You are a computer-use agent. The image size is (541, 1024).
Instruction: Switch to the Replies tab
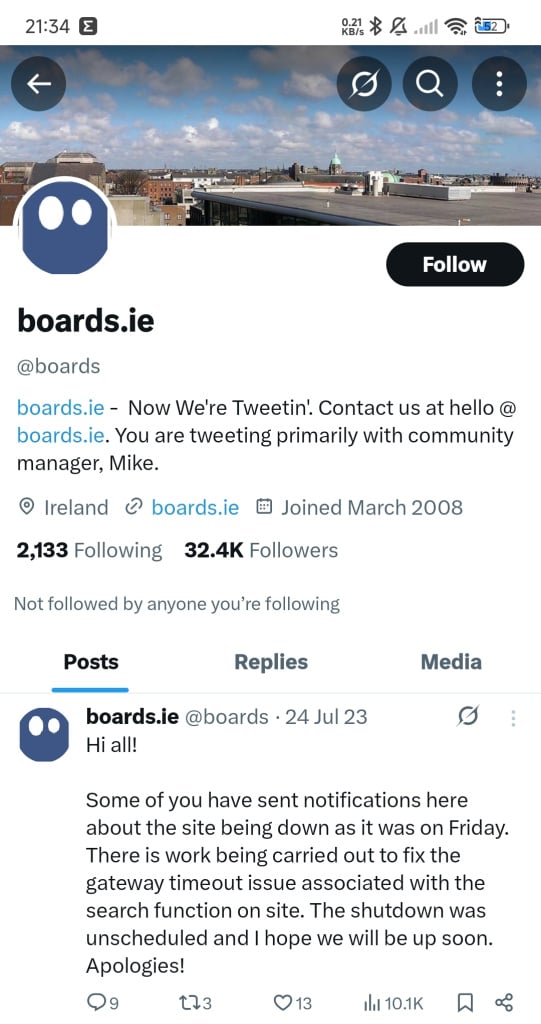[x=270, y=662]
